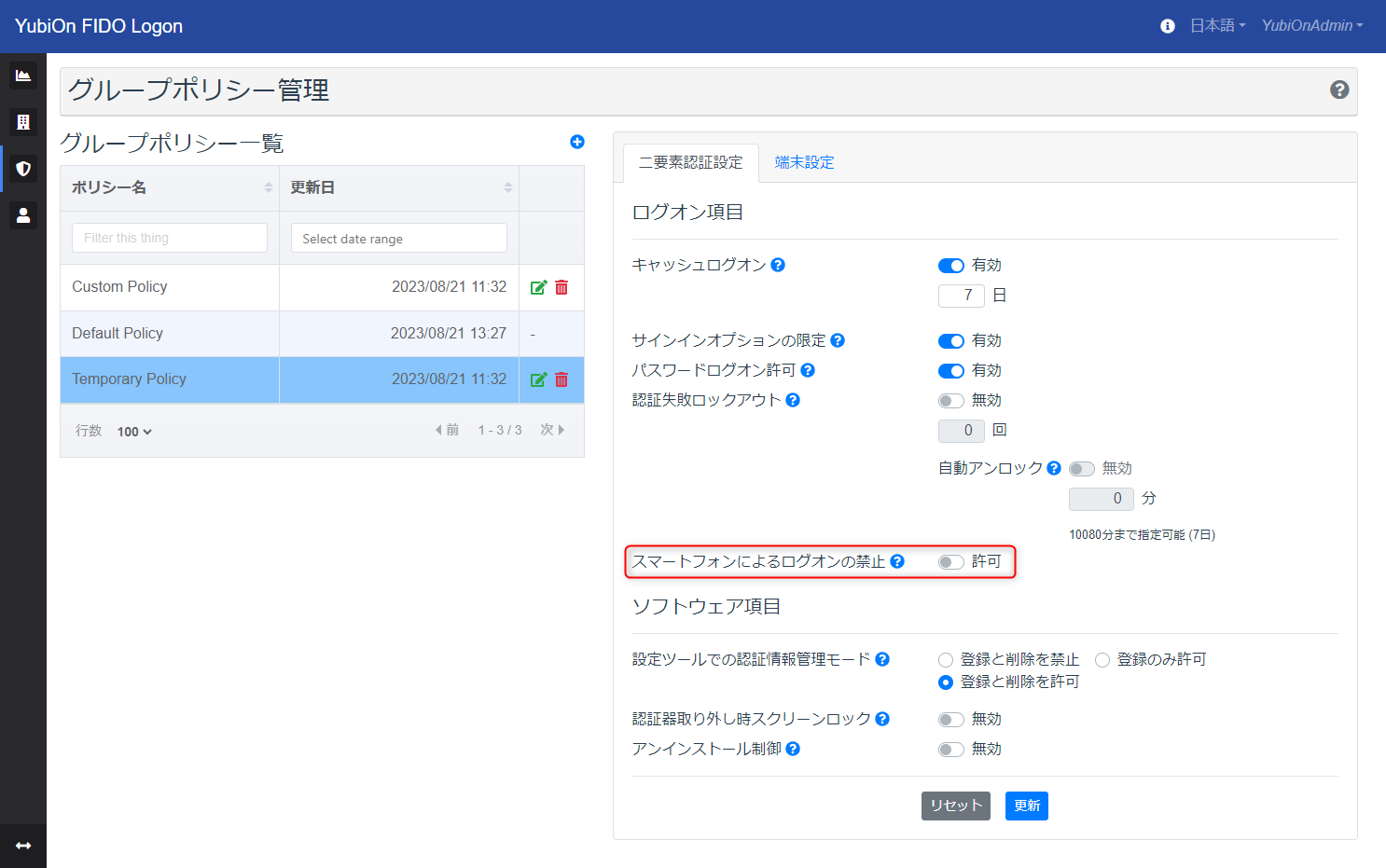1386x868 pixels.
Task: Select the Temporary Policy row
Action: pos(322,379)
